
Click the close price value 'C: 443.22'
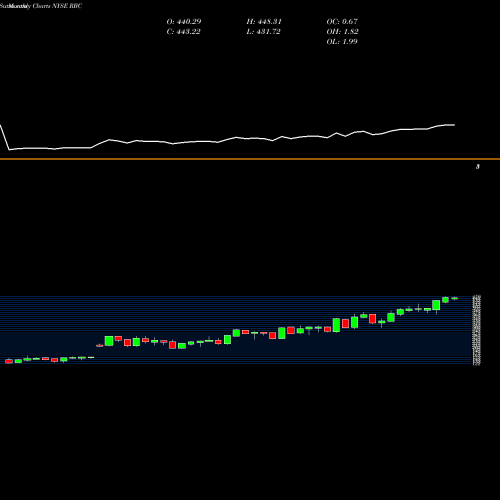coord(183,32)
